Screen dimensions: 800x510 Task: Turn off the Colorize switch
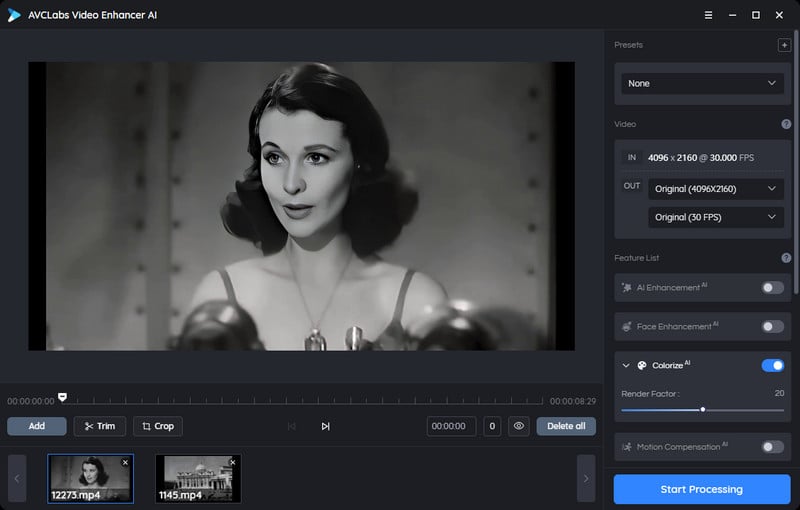point(772,365)
